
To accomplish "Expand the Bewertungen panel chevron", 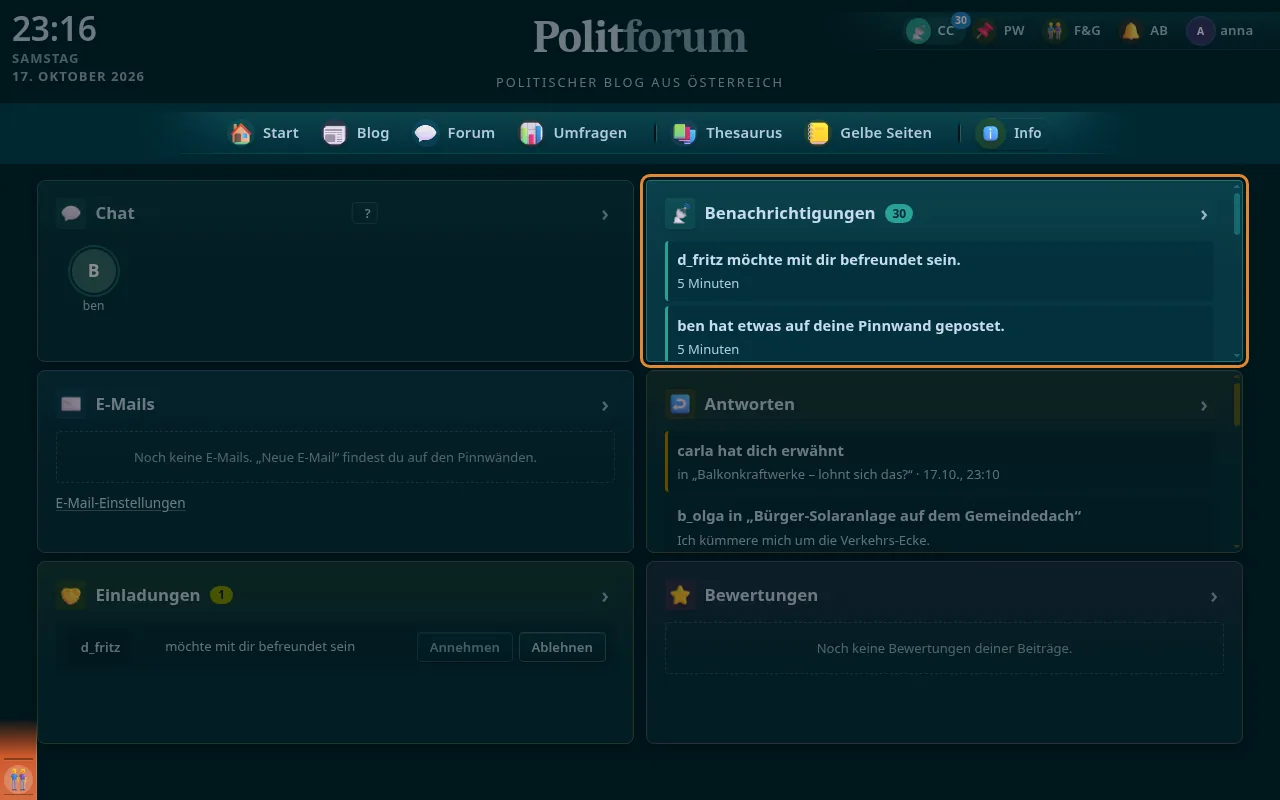I will tap(1214, 597).
